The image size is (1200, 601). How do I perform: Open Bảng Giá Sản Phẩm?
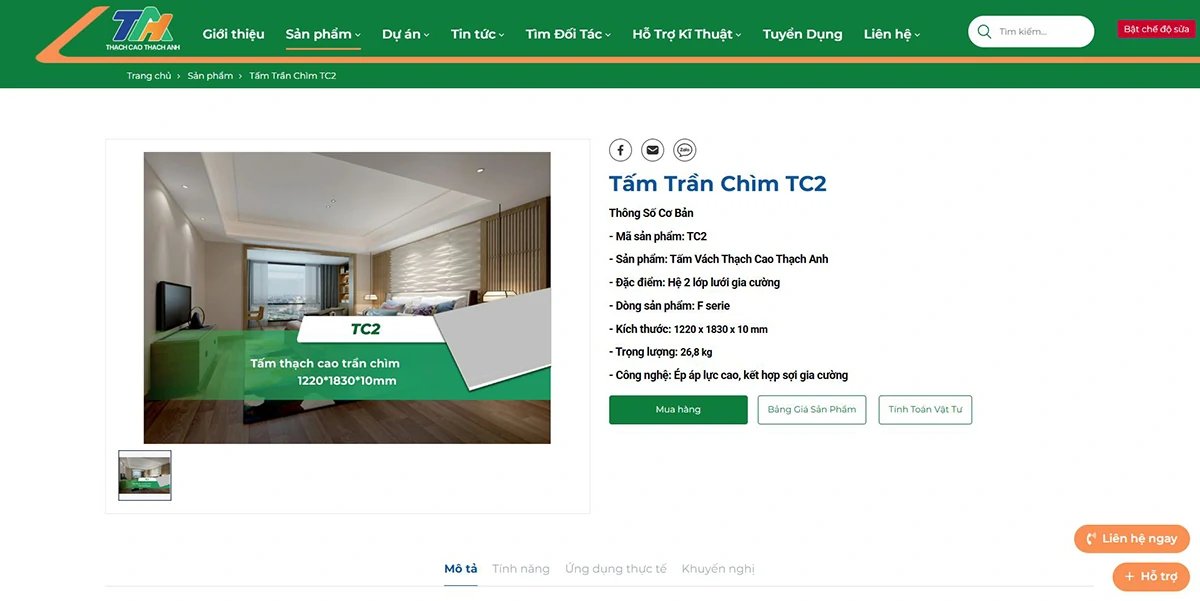click(x=812, y=410)
